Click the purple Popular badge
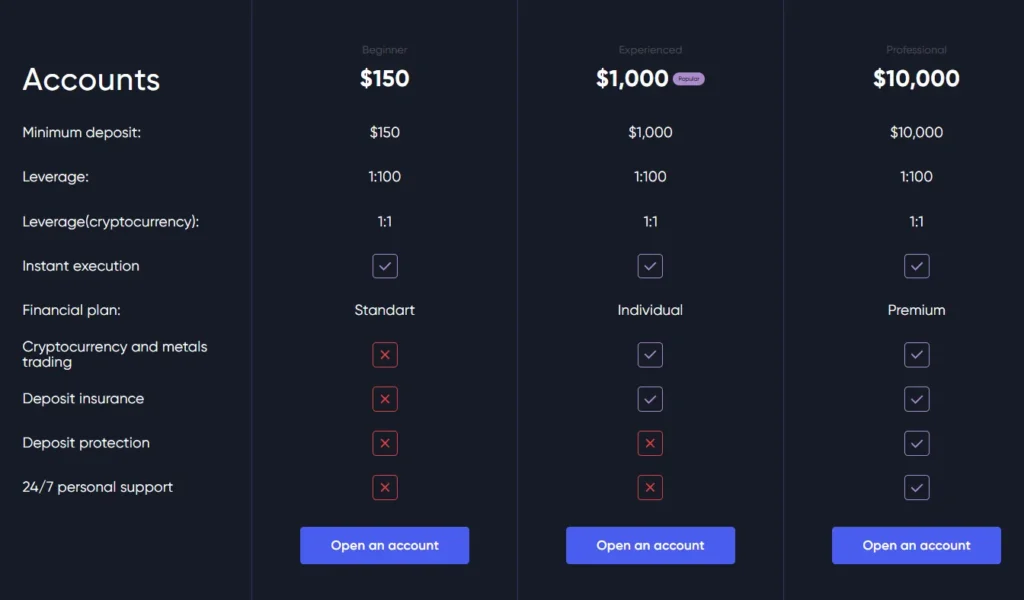1024x600 pixels. click(x=688, y=79)
